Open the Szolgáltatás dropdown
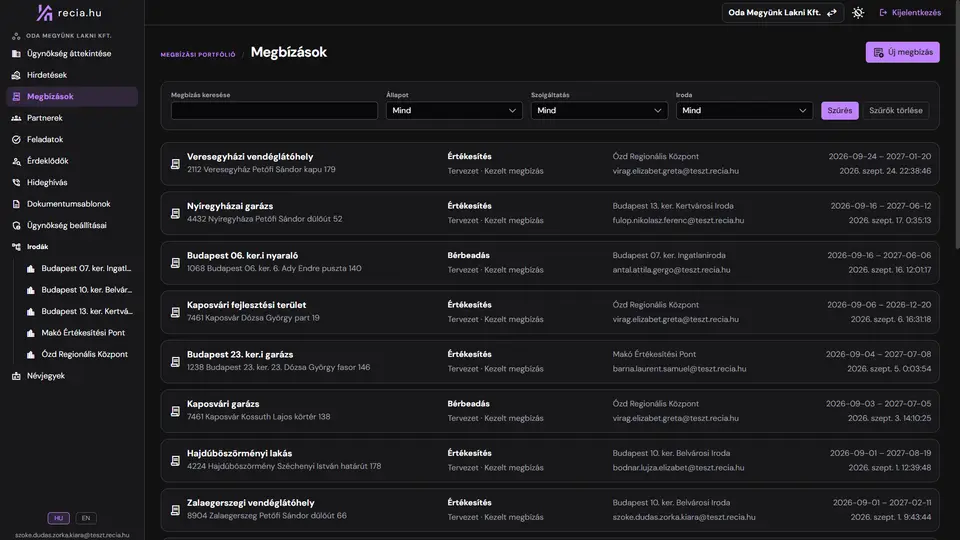The image size is (960, 540). point(599,111)
